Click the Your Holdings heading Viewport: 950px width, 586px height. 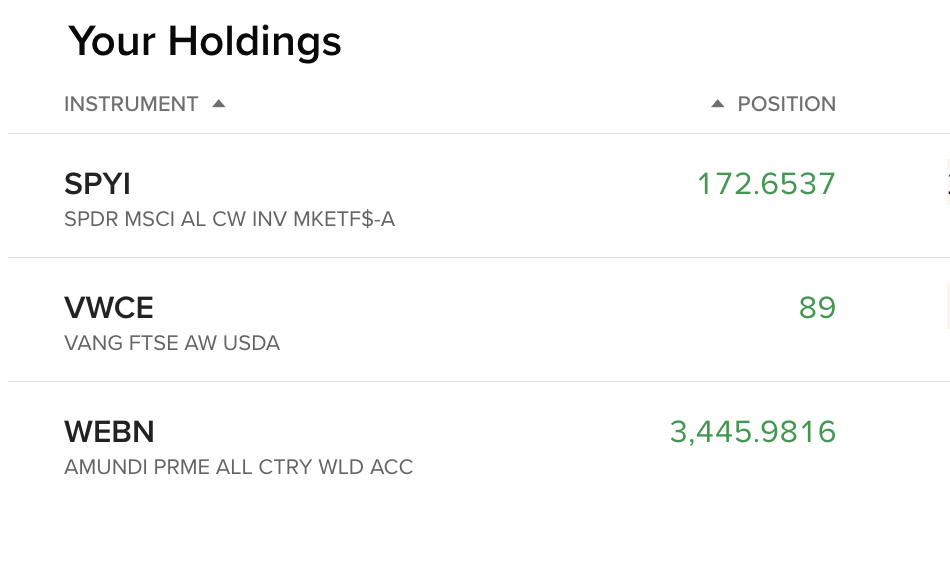tap(205, 41)
